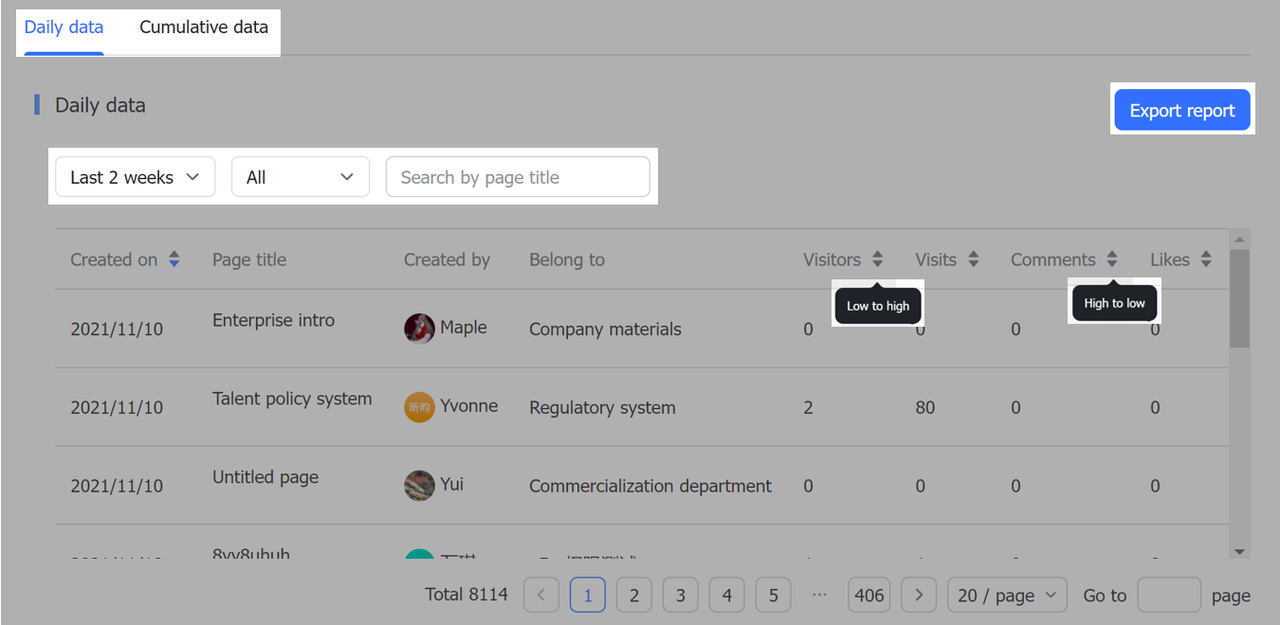Click Maple's profile avatar
The width and height of the screenshot is (1280, 625).
[x=419, y=328]
